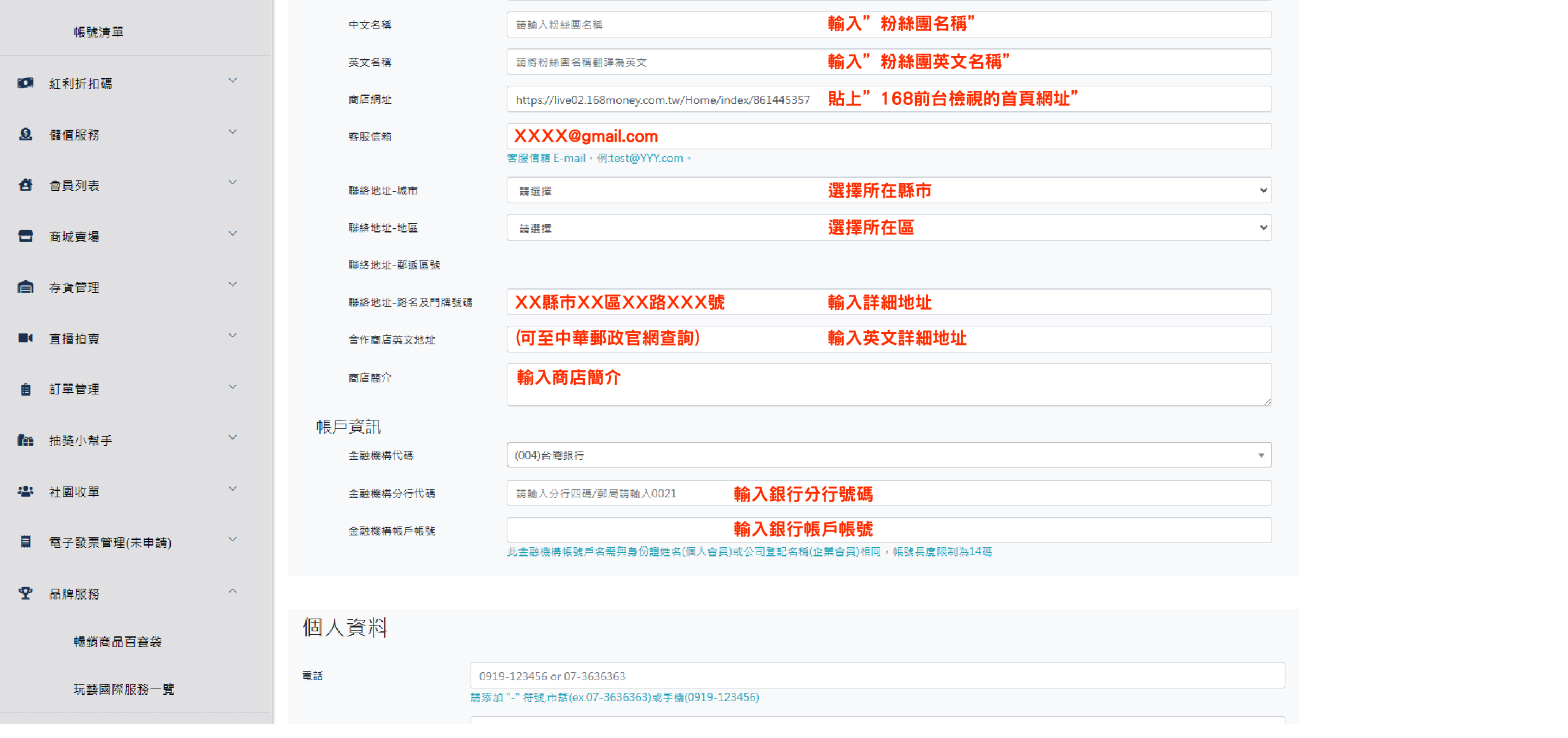This screenshot has width=1568, height=738.
Task: Click the 抽獎小幫手 gift icon
Action: pyautogui.click(x=25, y=440)
